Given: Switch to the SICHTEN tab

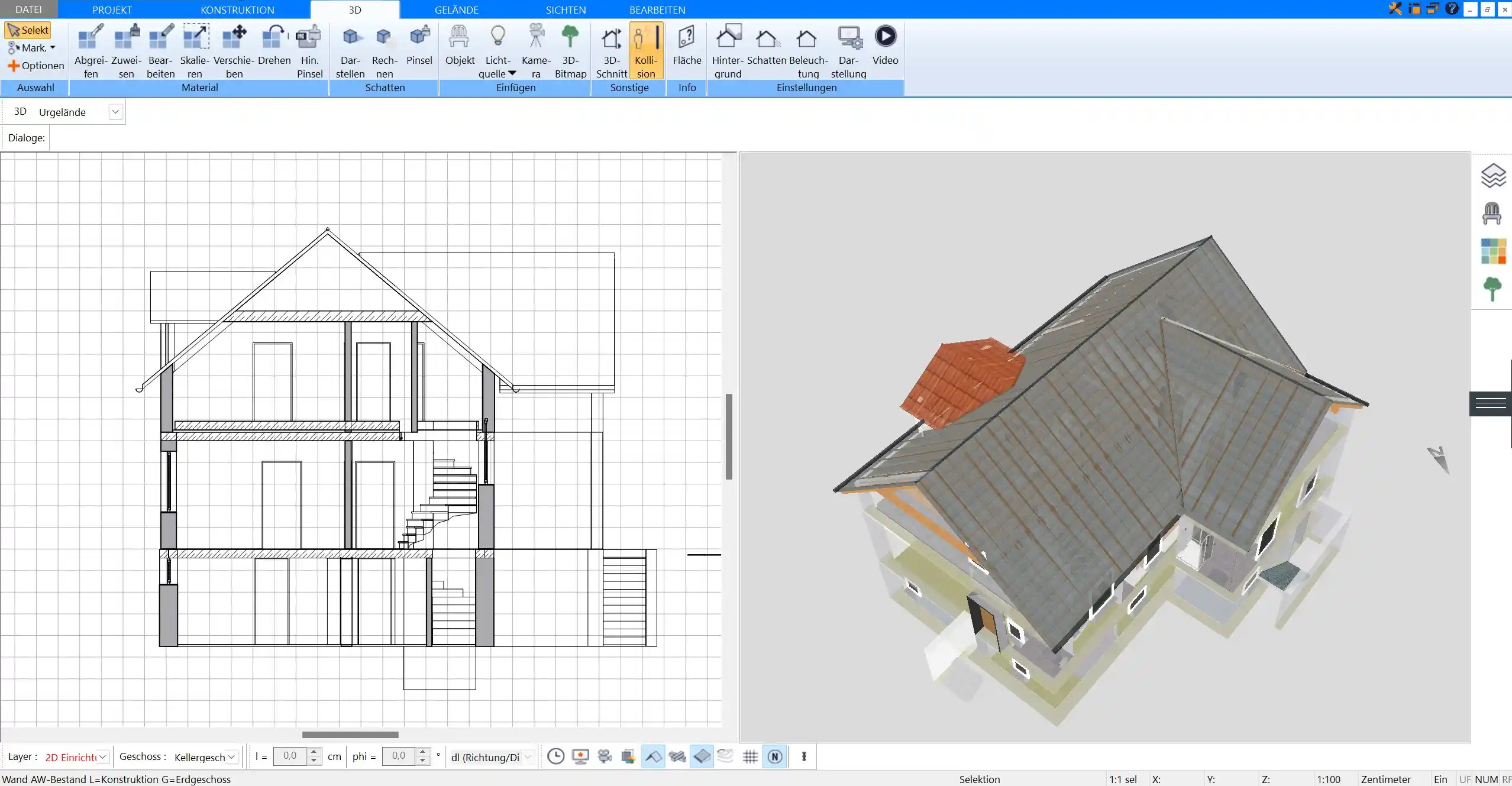Looking at the screenshot, I should coord(566,9).
